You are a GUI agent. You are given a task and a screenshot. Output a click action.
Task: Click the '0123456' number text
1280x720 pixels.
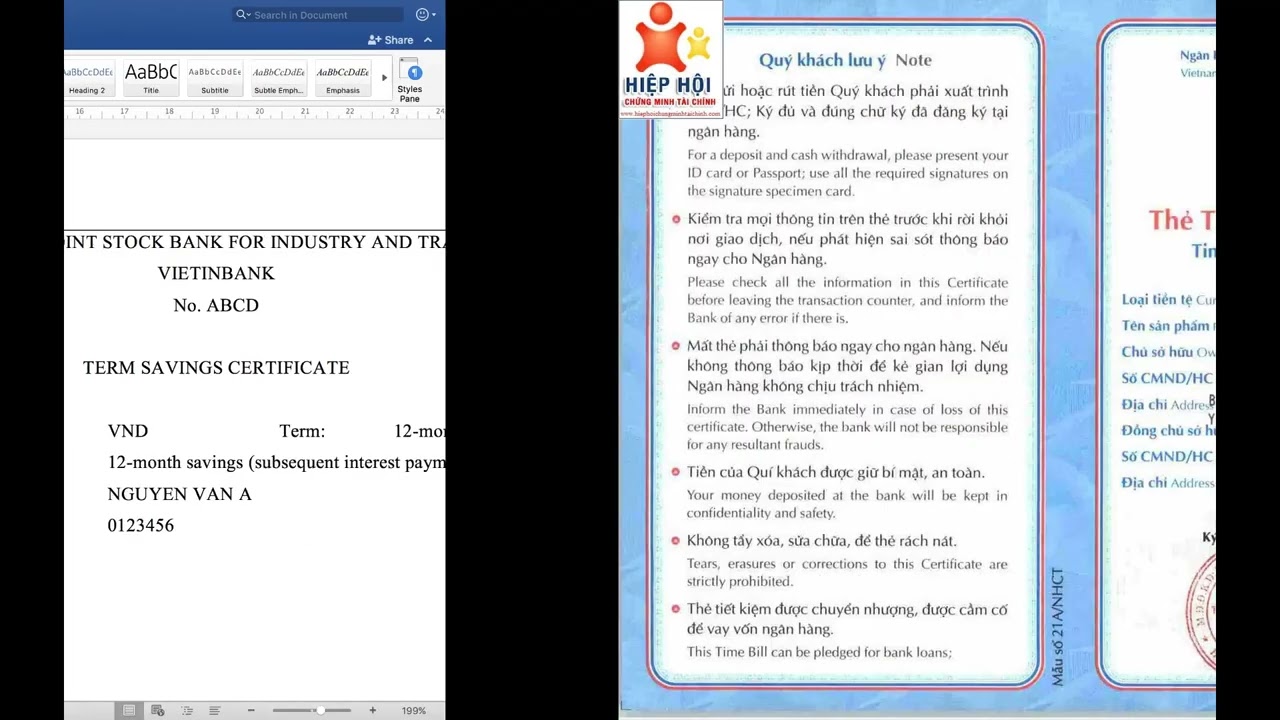coord(141,525)
